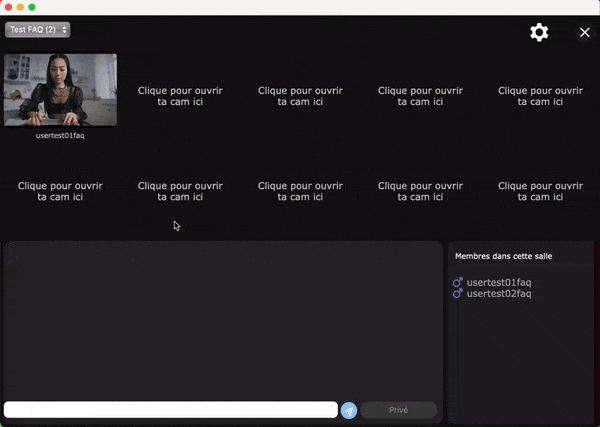The height and width of the screenshot is (427, 600).
Task: Click the green macOS fullscreen window button
Action: pos(32,7)
